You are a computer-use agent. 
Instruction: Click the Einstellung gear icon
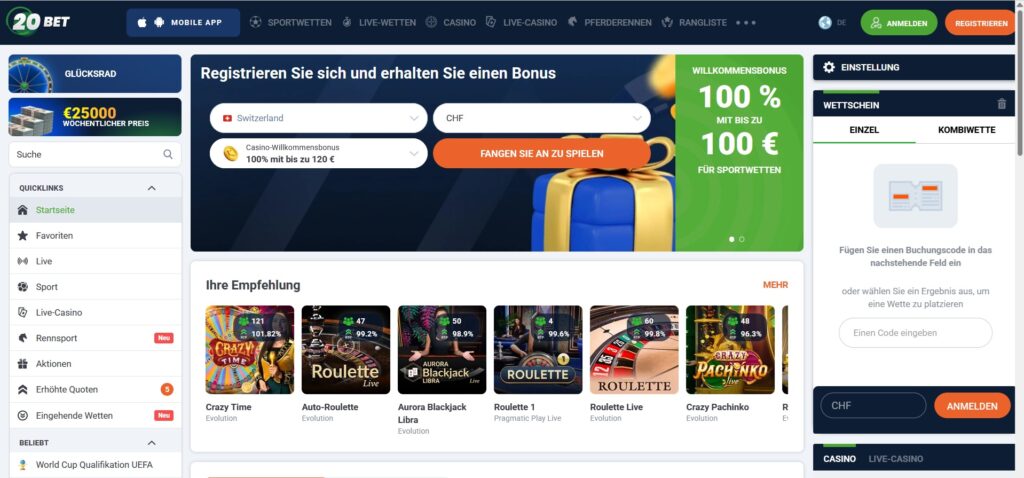tap(829, 67)
